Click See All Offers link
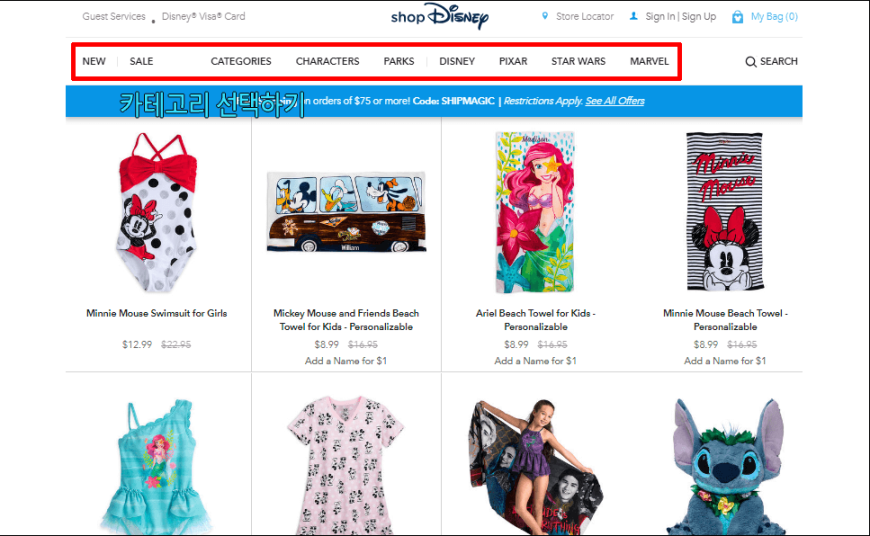870x536 pixels. [x=615, y=100]
